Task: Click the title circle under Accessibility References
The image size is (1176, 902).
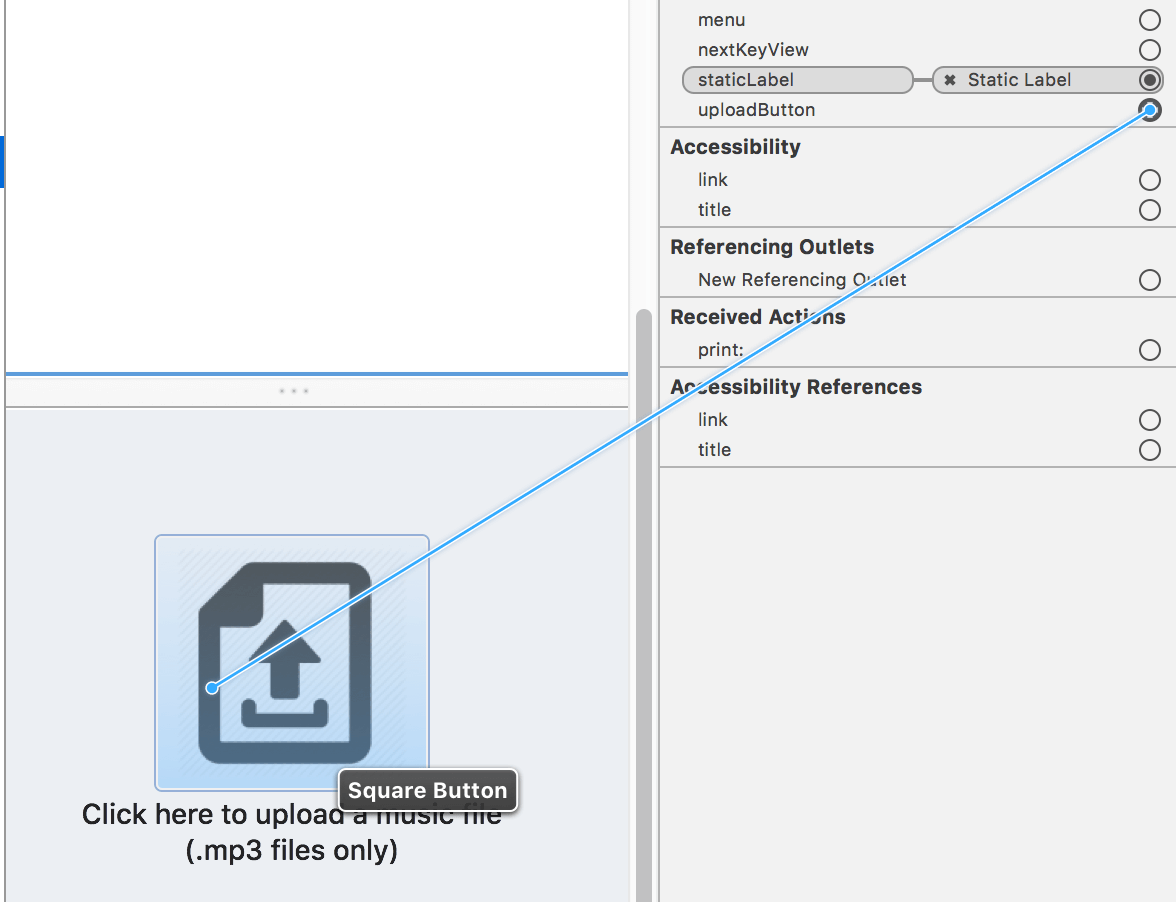Action: click(1150, 450)
